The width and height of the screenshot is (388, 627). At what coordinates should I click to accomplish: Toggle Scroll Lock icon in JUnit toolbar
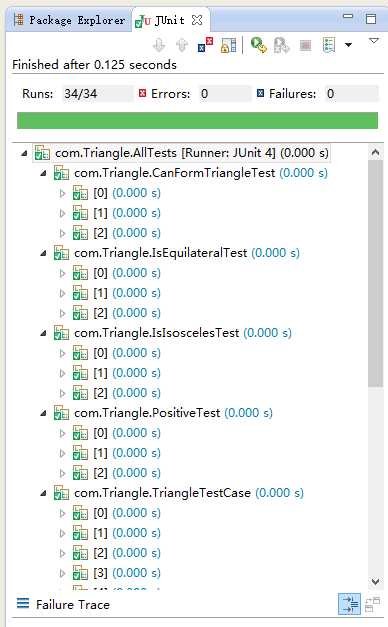click(x=228, y=45)
